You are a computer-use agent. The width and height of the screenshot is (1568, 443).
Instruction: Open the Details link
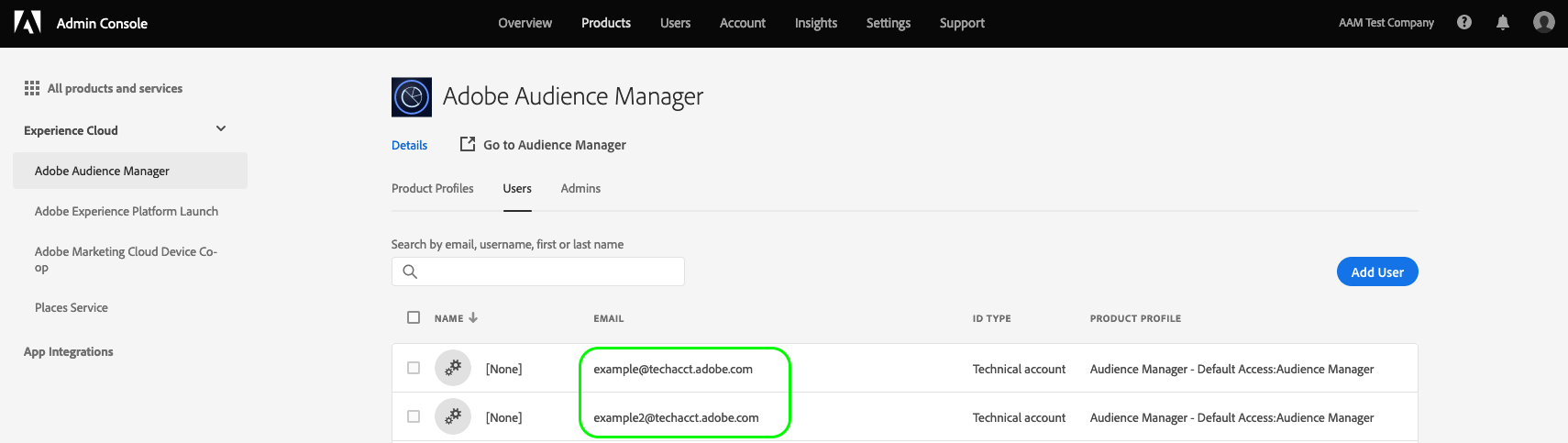pyautogui.click(x=409, y=145)
